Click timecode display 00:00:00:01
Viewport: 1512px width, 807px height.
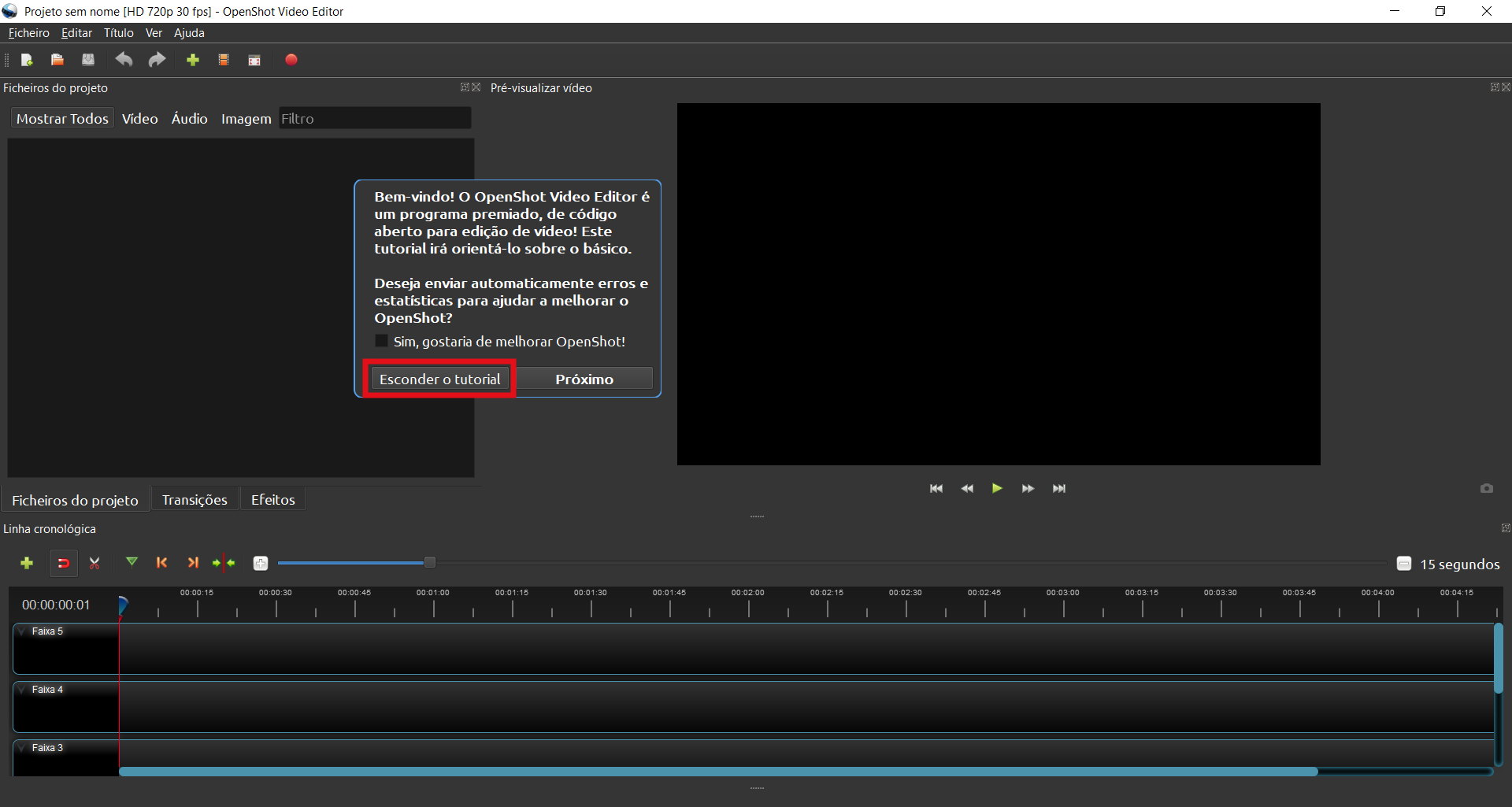(x=56, y=605)
